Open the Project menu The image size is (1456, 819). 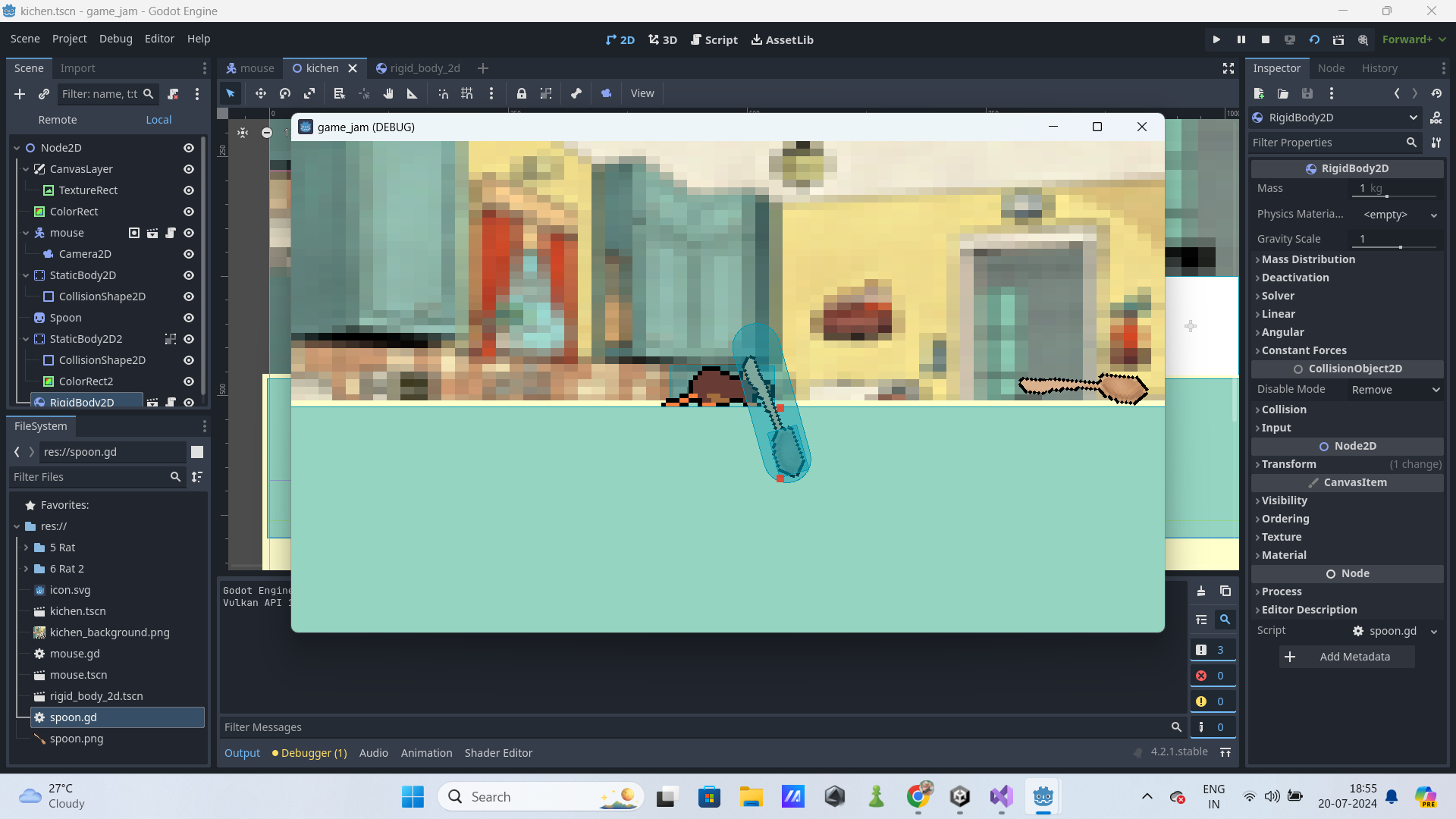(69, 39)
